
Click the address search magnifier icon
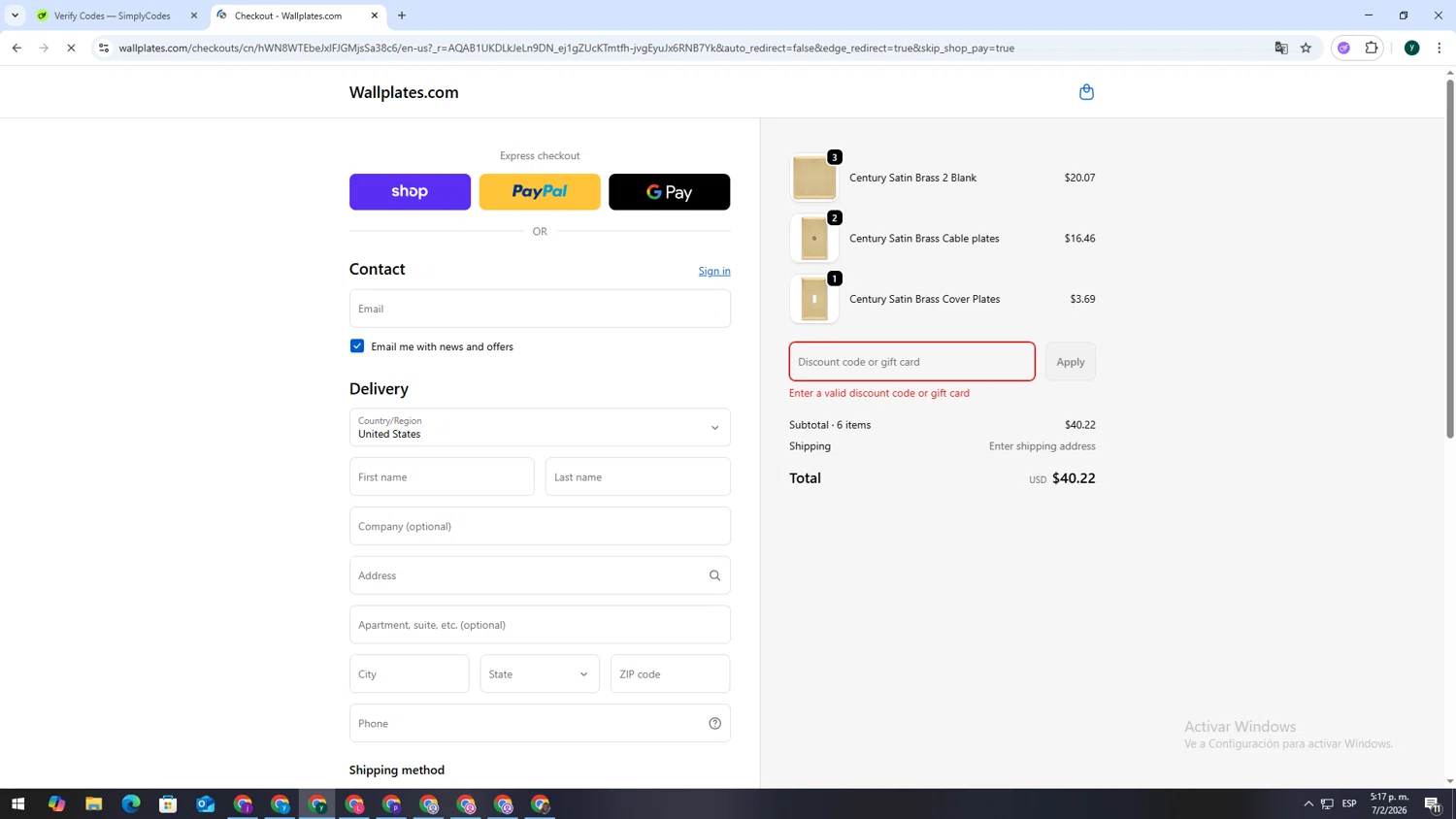714,575
